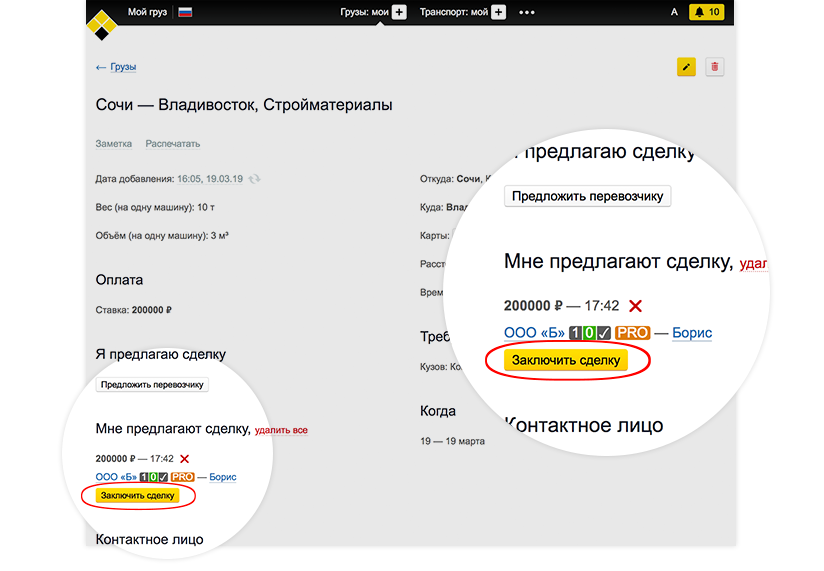This screenshot has width=824, height=571.
Task: Click the plus icon beside "Транспорт: мои"
Action: coord(498,12)
